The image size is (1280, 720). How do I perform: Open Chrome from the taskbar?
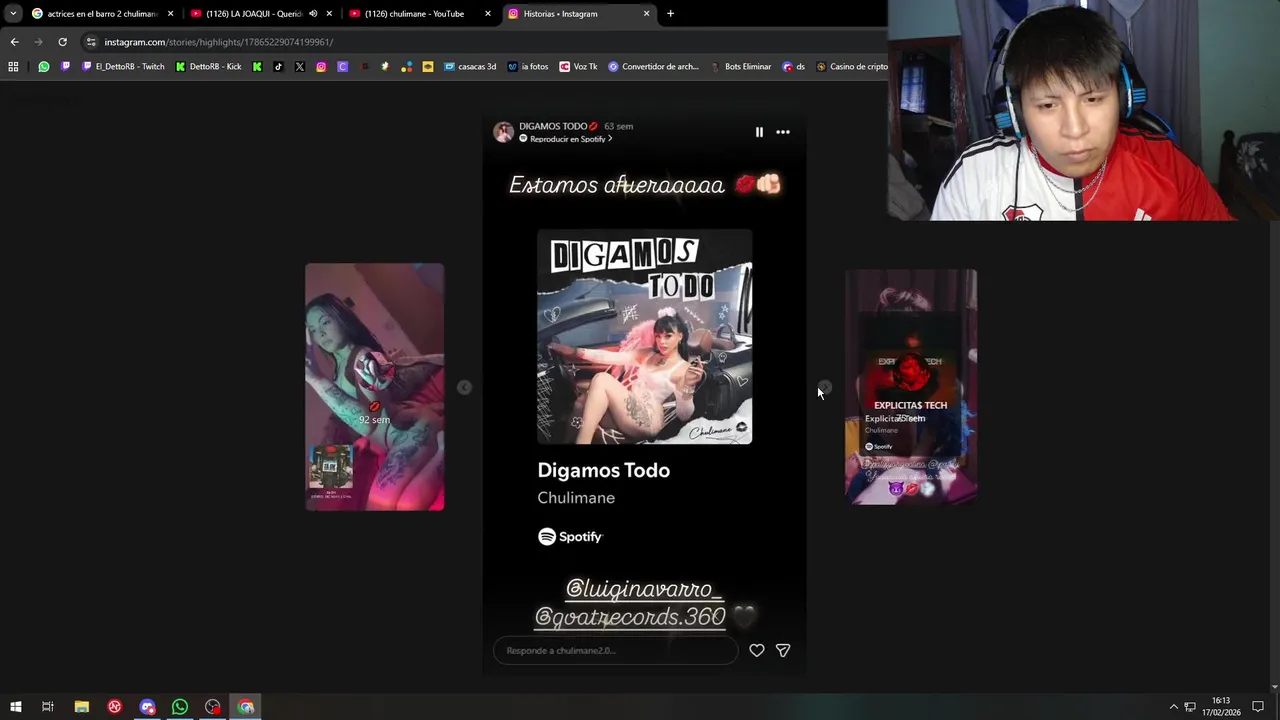(246, 707)
